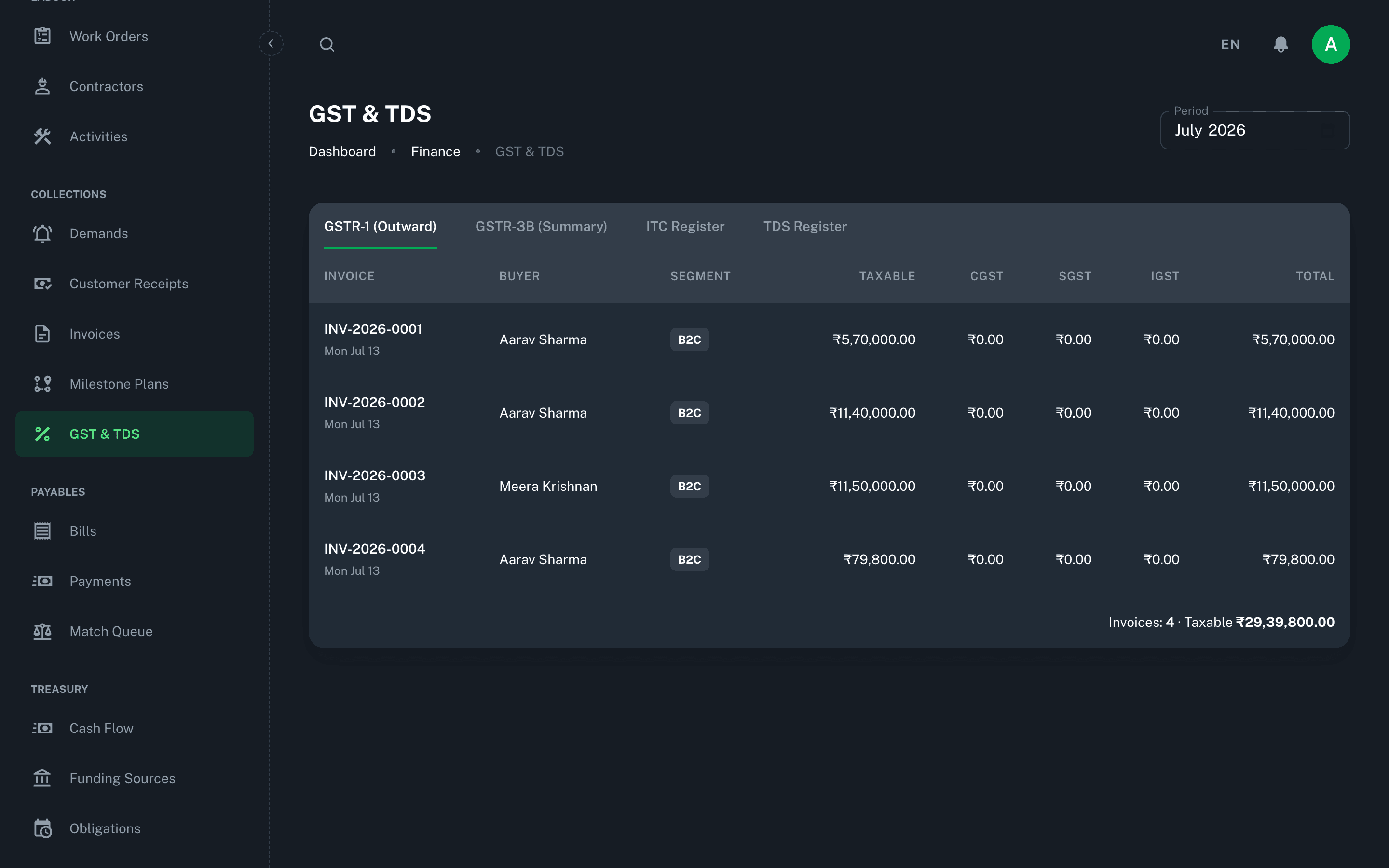Collapse the sidebar with chevron button

point(271,43)
